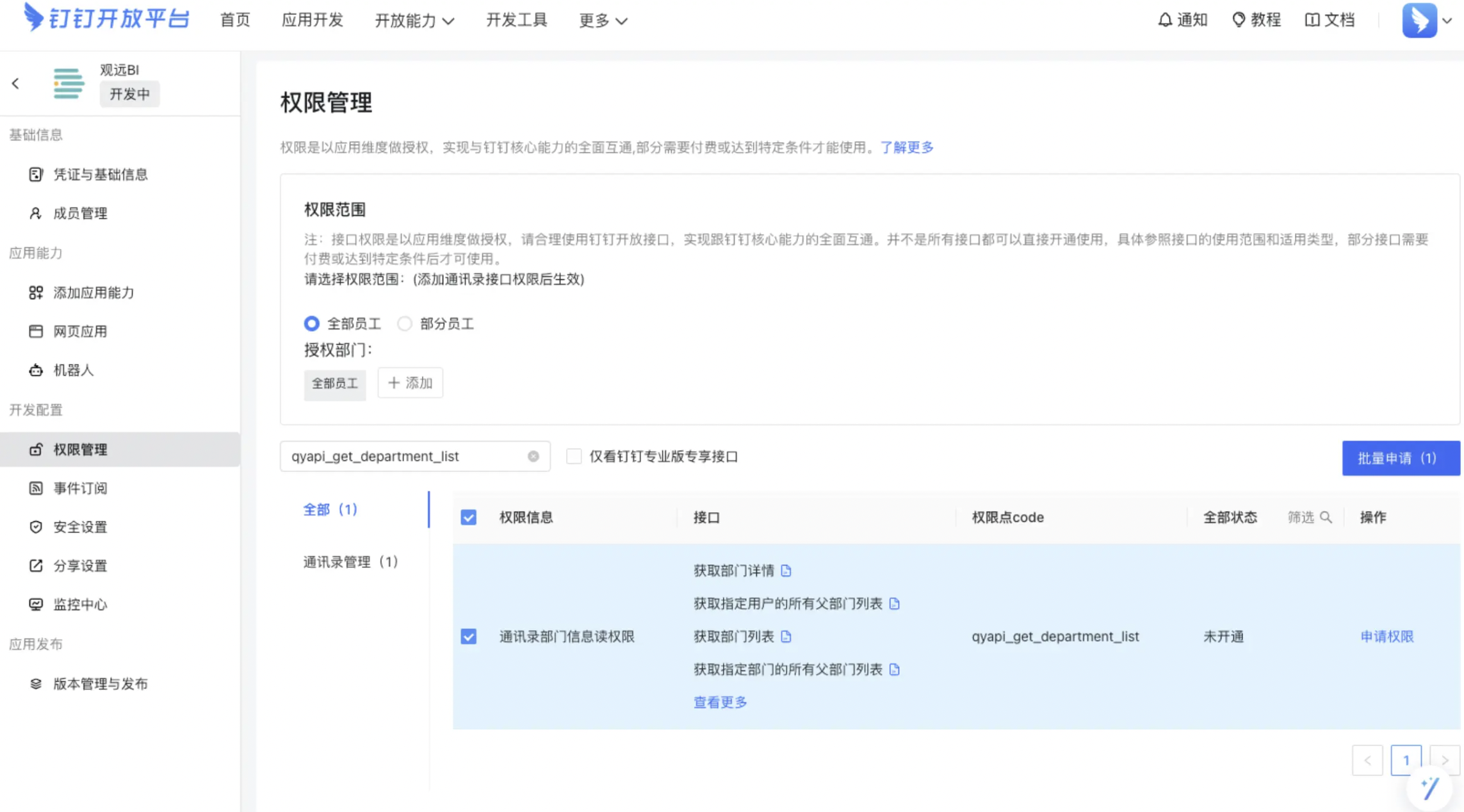The height and width of the screenshot is (812, 1464).
Task: Open doc icon beside 获取指定用户的所有父部门列表
Action: [x=894, y=604]
